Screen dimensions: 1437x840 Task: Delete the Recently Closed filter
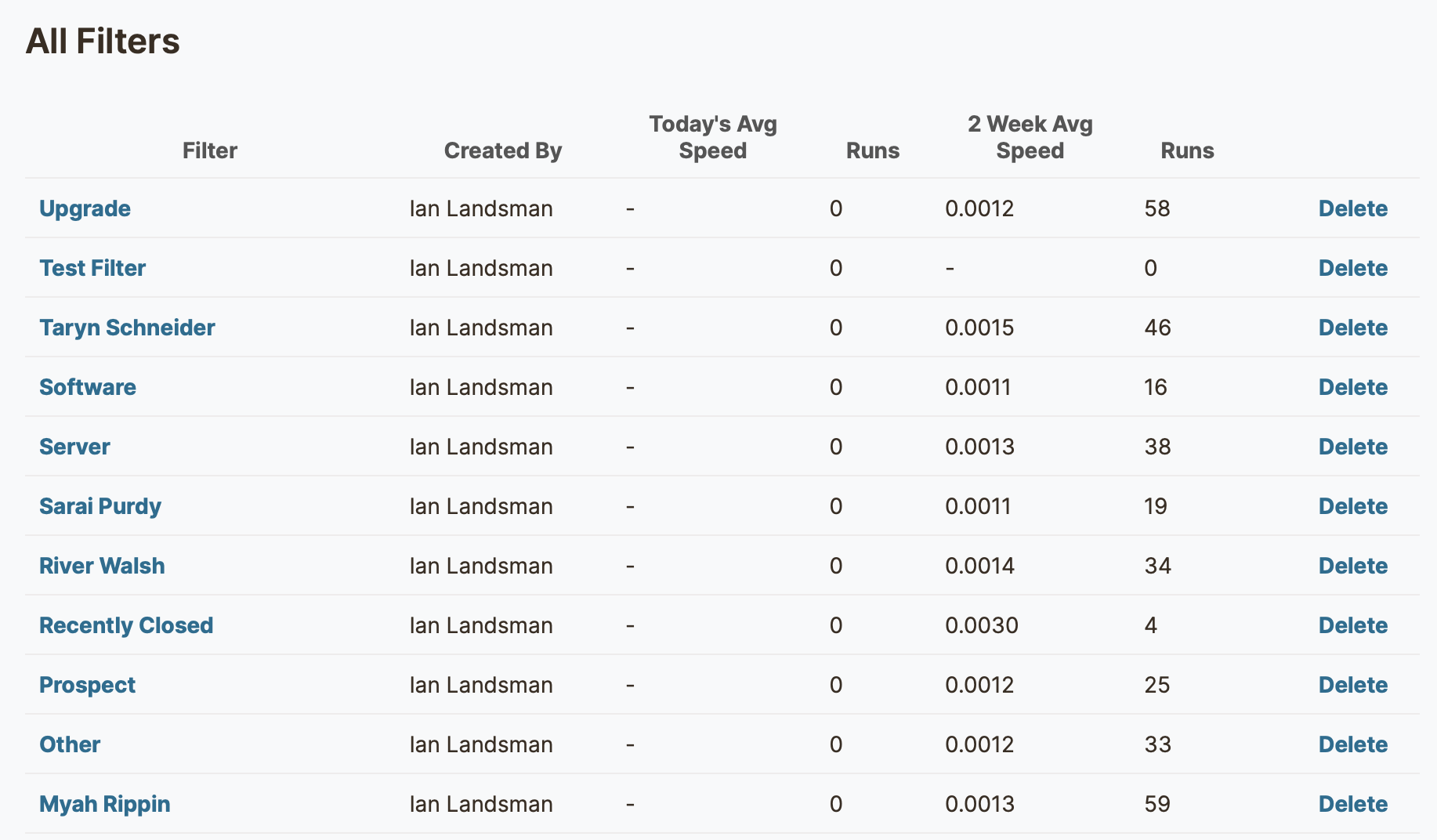point(1353,625)
